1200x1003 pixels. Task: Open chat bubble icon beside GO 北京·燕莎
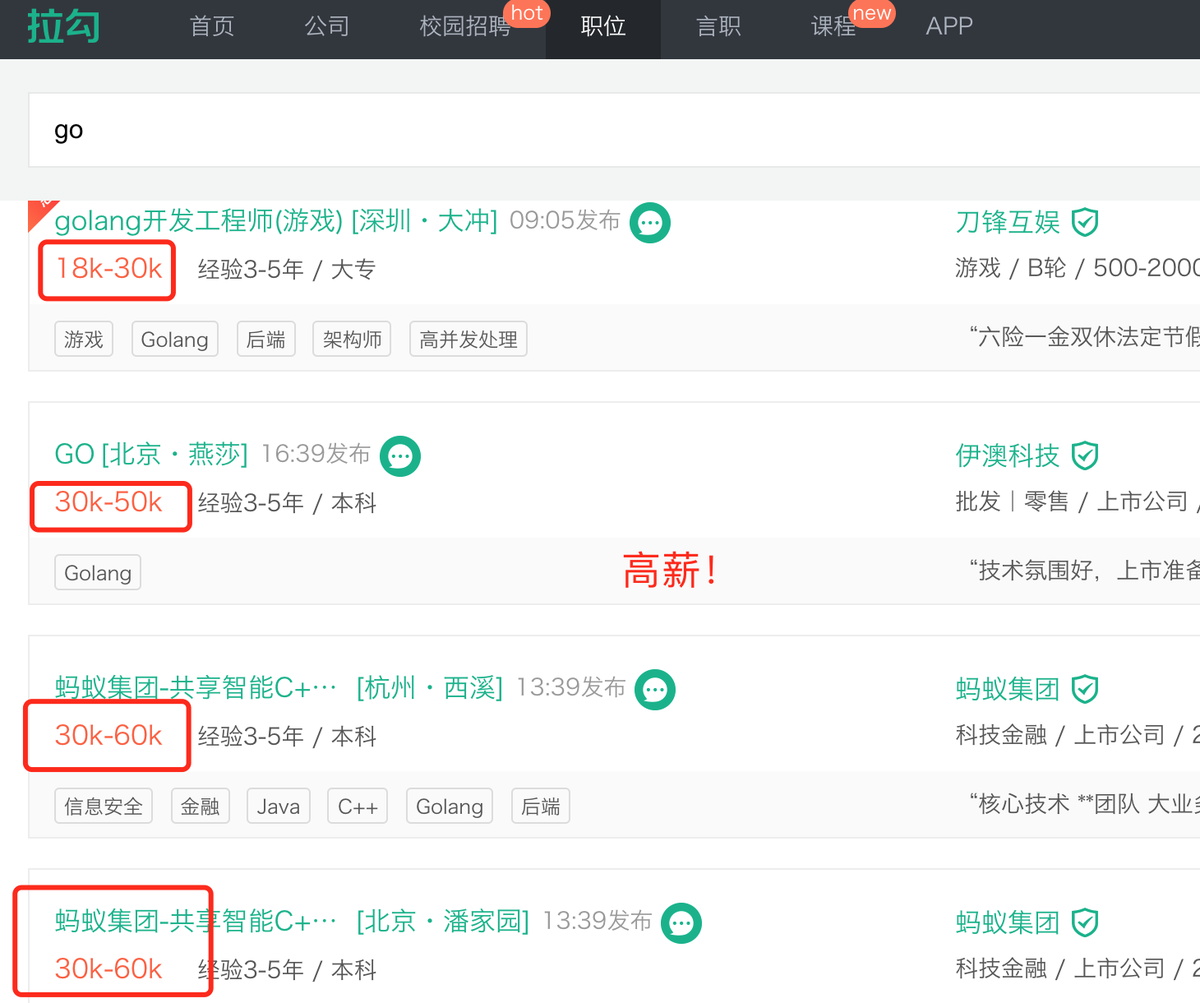click(x=400, y=456)
